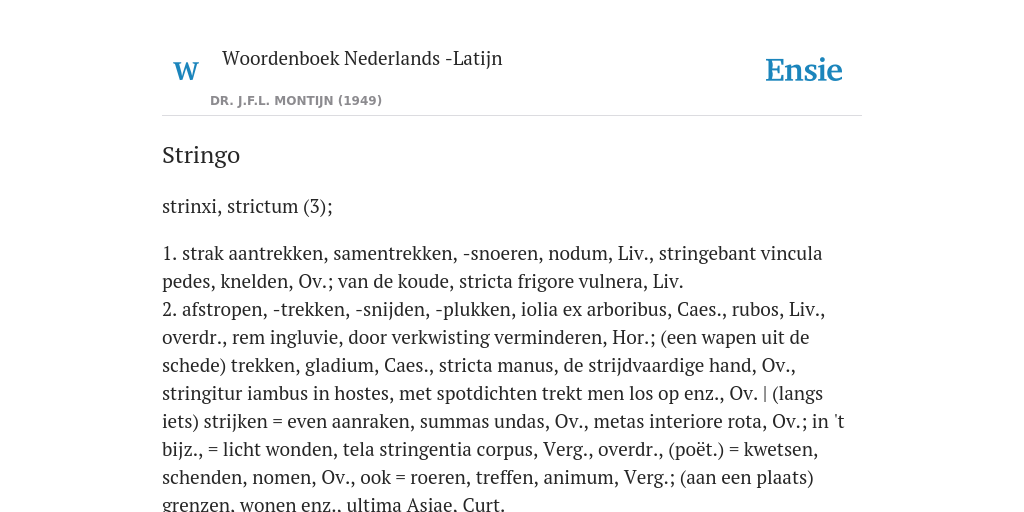Open the Ensie logo link
The height and width of the screenshot is (512, 1024).
804,71
